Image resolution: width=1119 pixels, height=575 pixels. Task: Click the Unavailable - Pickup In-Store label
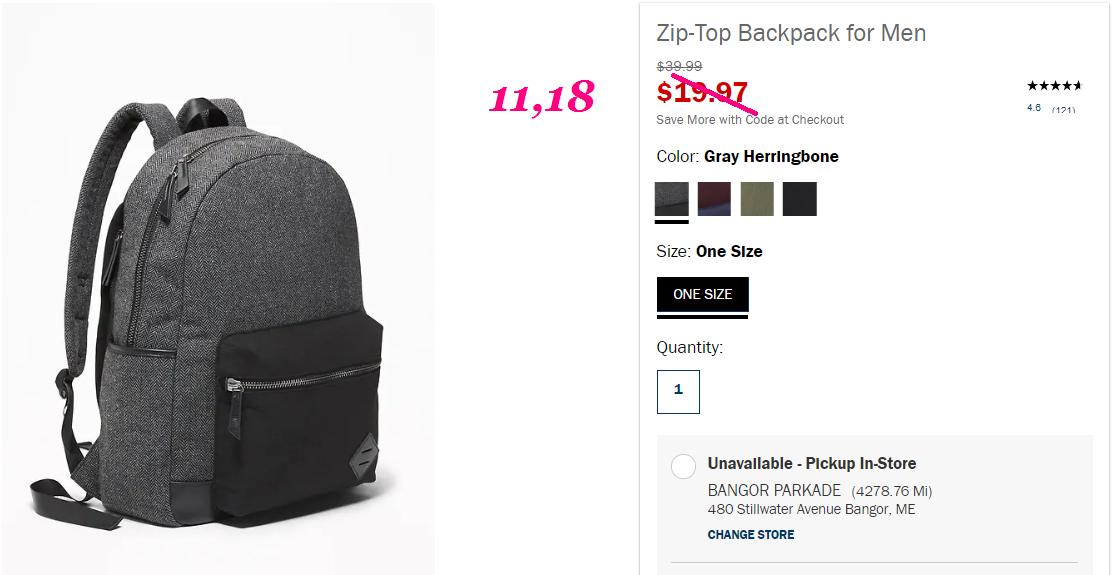(x=811, y=463)
